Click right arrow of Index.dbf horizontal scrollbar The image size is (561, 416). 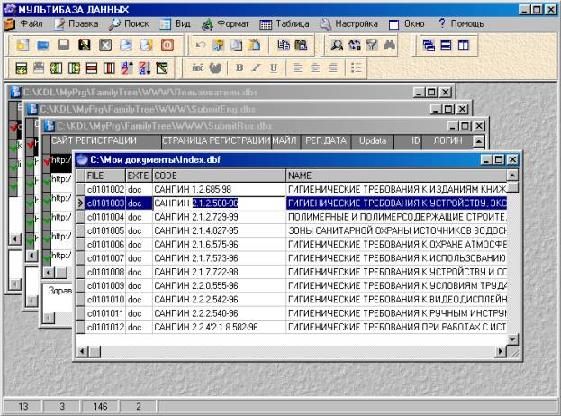500,352
